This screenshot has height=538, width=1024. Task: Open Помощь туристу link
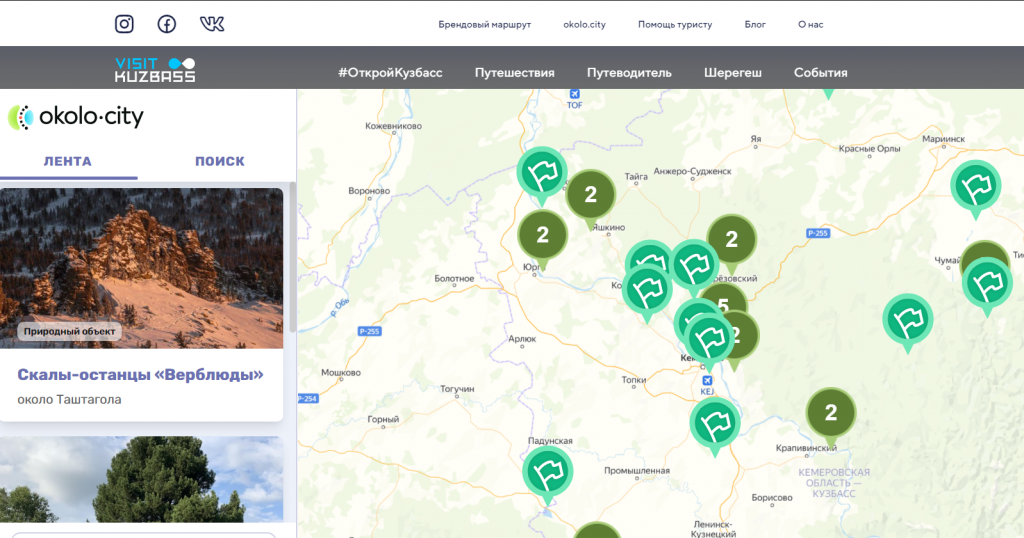675,25
